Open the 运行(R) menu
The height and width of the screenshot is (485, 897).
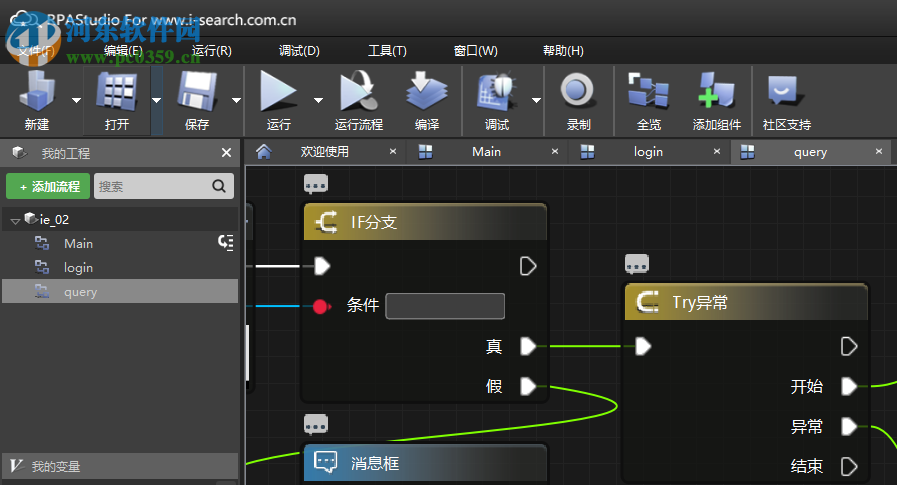(212, 51)
